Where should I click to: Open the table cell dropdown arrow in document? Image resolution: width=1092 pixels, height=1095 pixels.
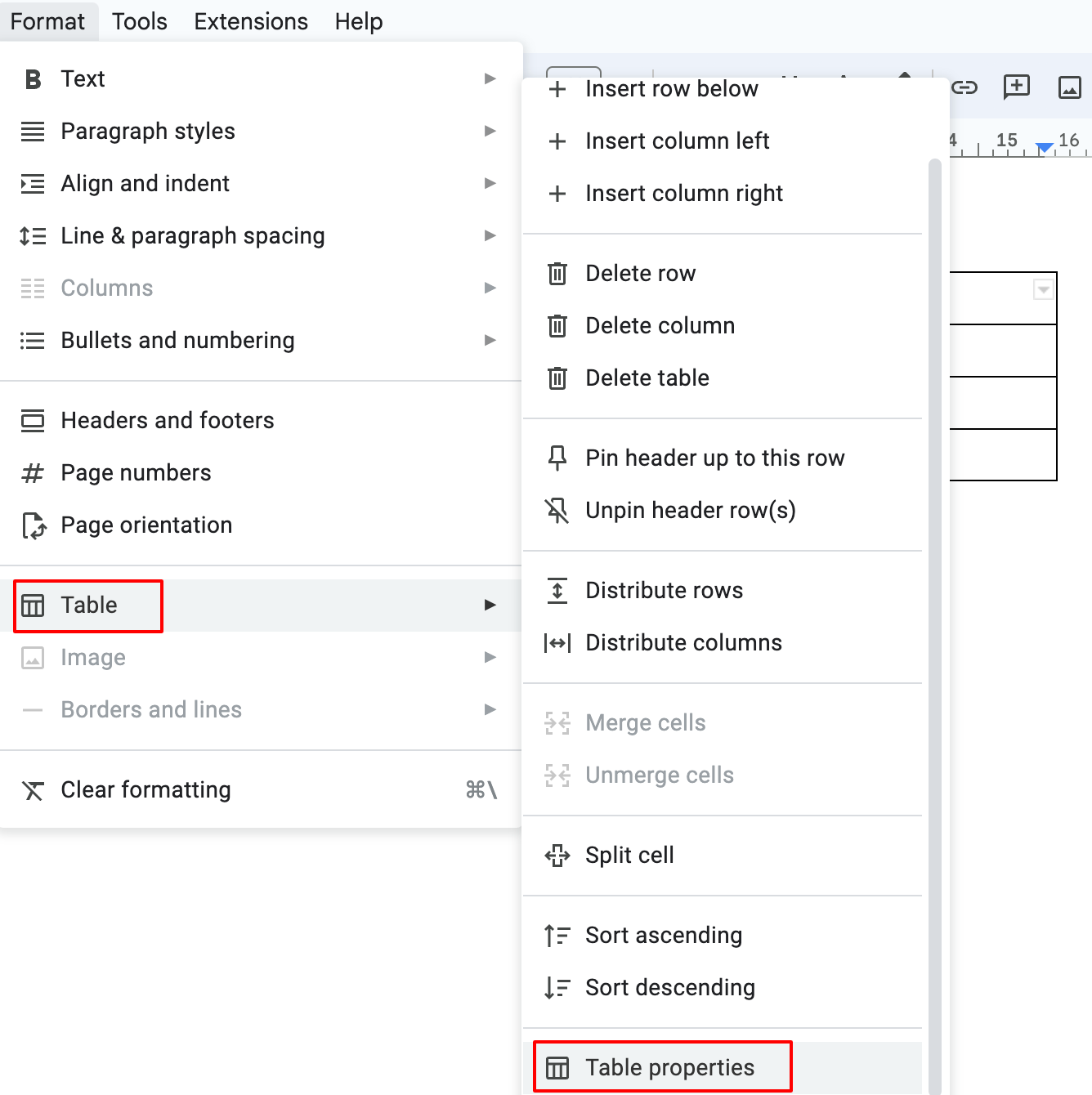tap(1042, 289)
